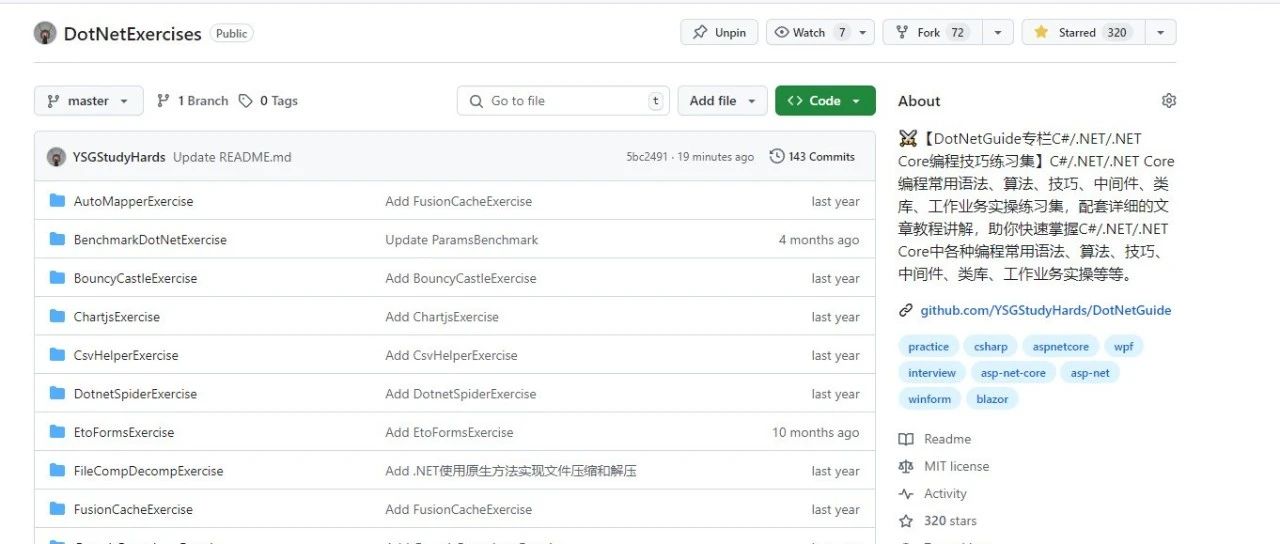Click the repository owner avatar beside DotNetExercises

[x=45, y=33]
